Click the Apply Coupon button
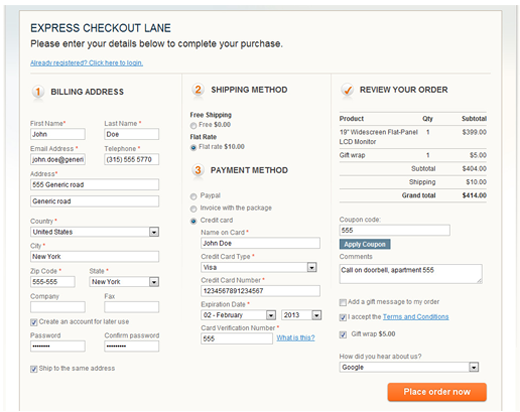The width and height of the screenshot is (520, 412). [365, 244]
